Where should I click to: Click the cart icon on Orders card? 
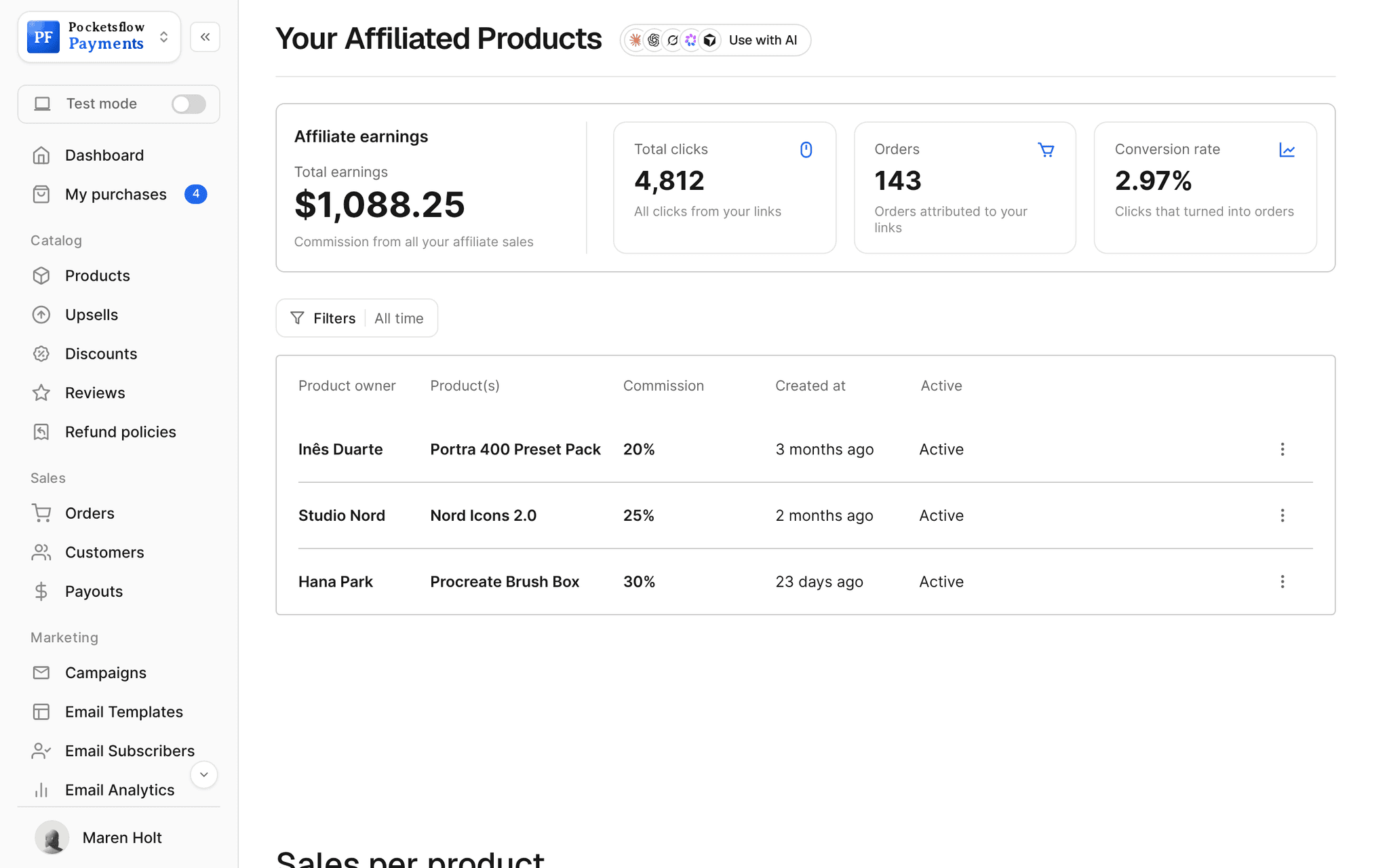(1046, 150)
